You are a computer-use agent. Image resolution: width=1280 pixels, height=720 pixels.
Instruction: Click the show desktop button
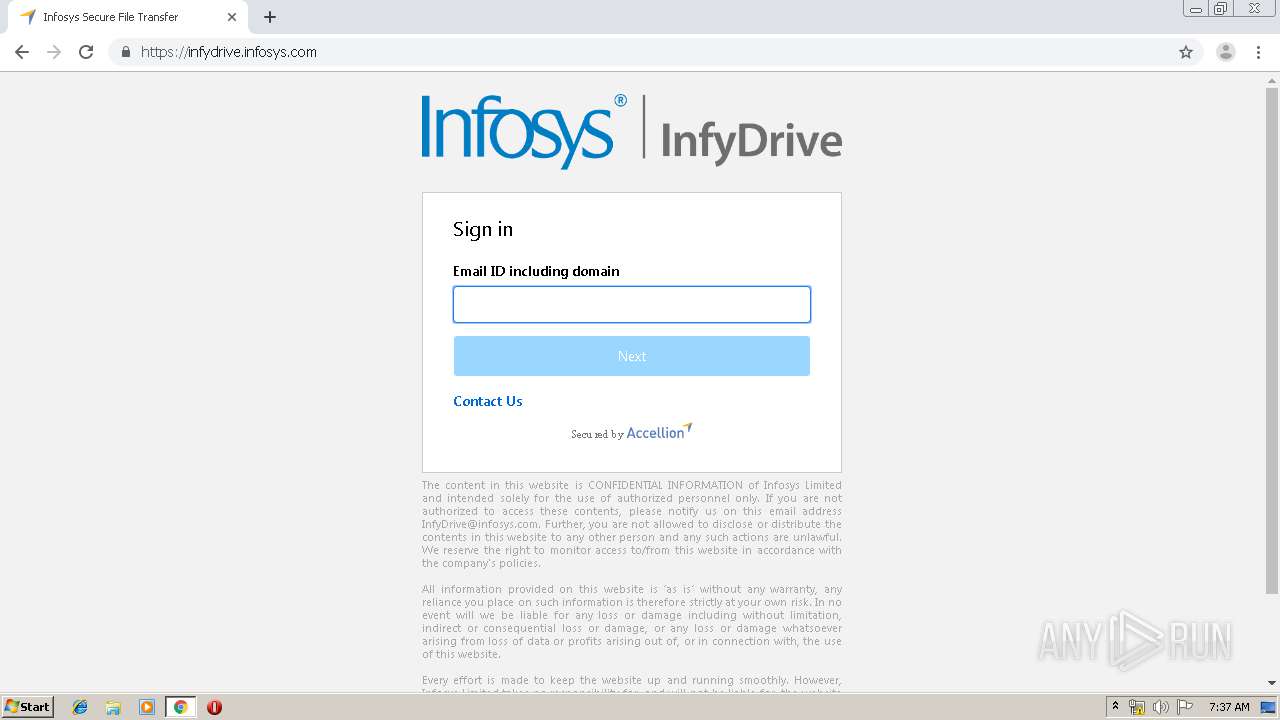(1269, 707)
